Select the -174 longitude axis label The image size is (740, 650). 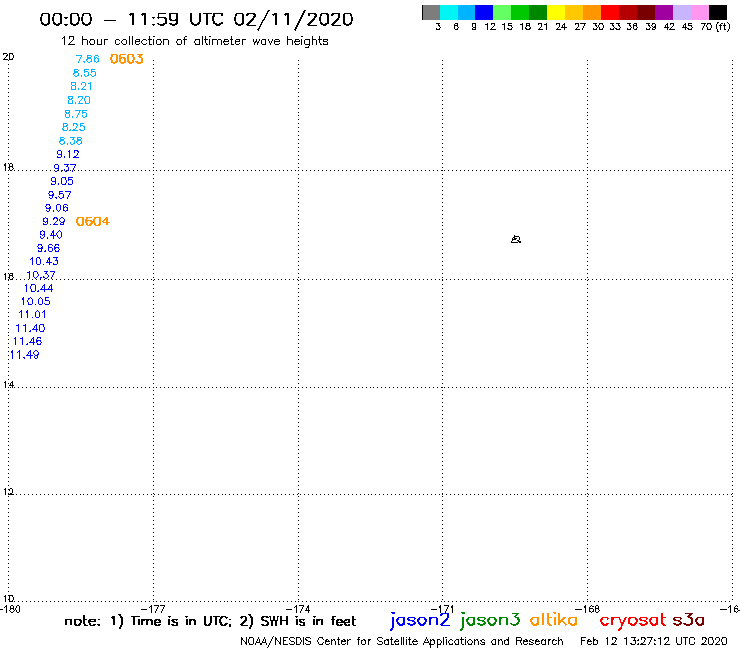click(298, 609)
